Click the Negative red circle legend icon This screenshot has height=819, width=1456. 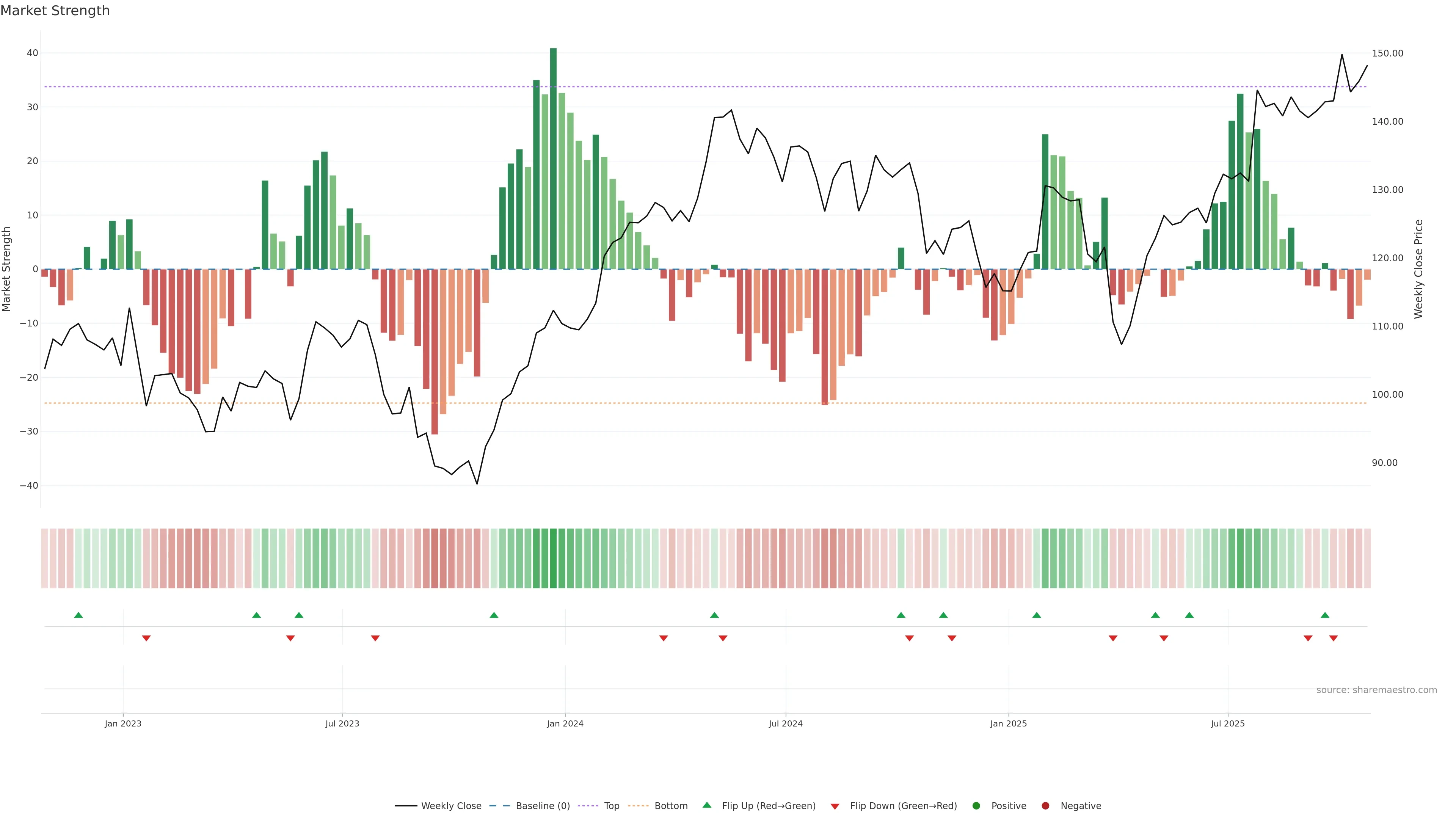click(x=1045, y=806)
